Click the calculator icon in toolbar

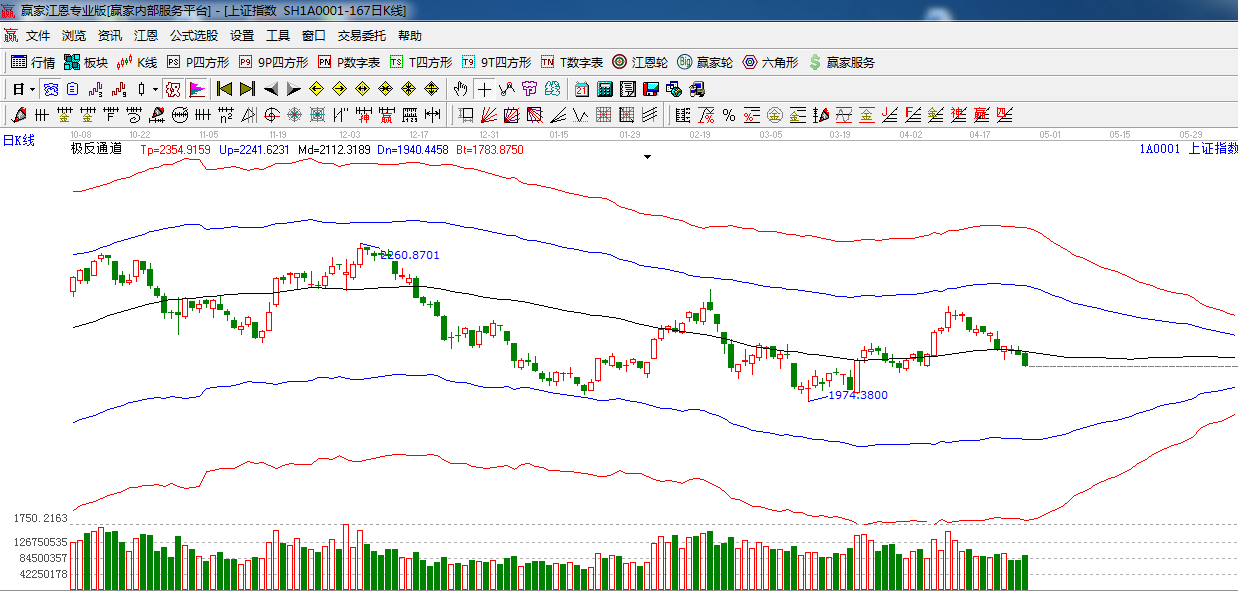click(x=604, y=89)
